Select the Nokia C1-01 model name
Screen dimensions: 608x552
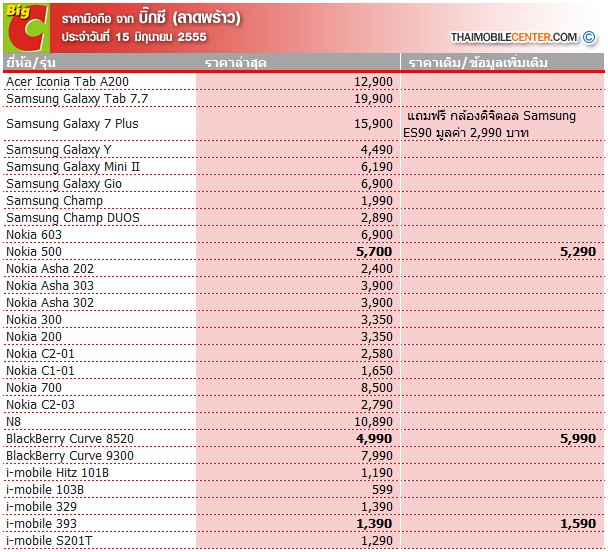pyautogui.click(x=40, y=371)
